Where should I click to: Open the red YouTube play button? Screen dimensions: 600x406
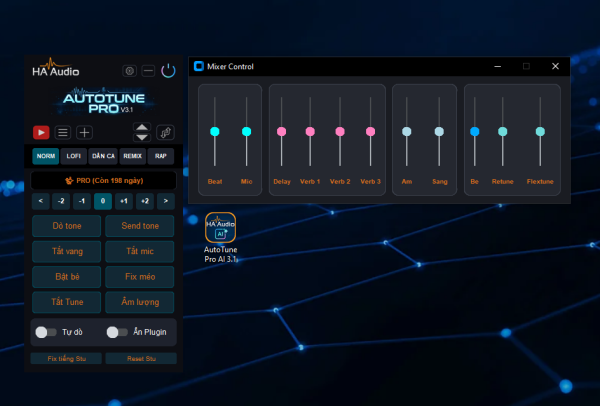pyautogui.click(x=41, y=133)
